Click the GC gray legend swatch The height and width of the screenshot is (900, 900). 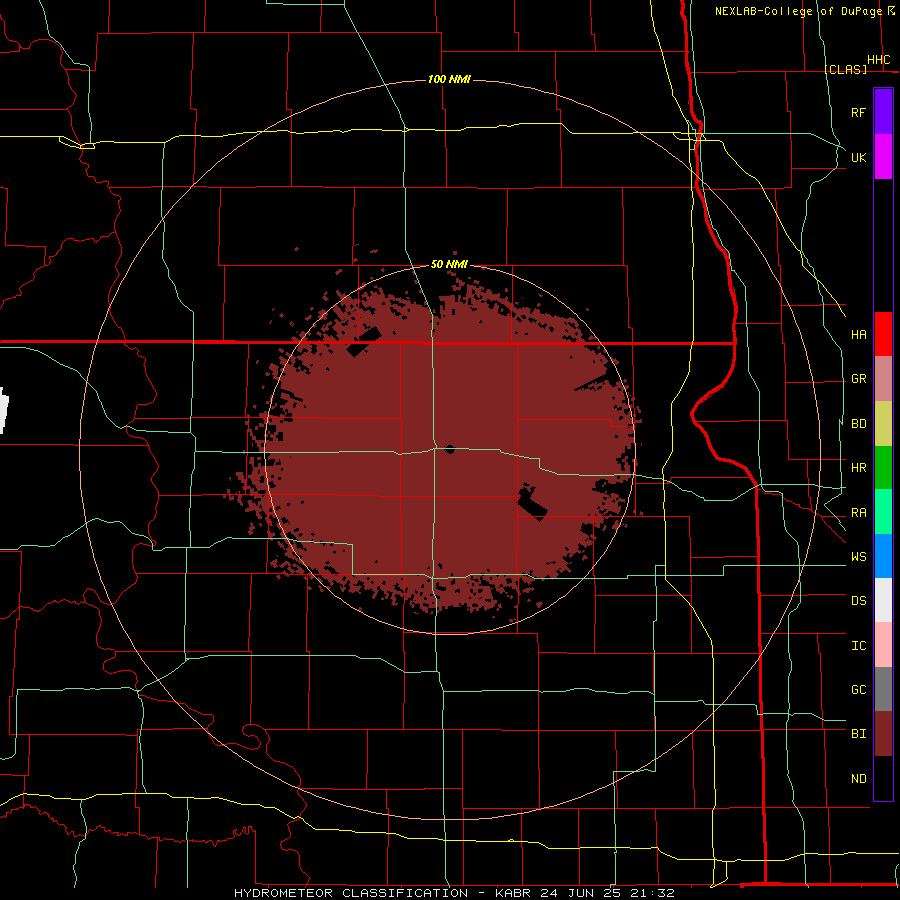coord(883,689)
